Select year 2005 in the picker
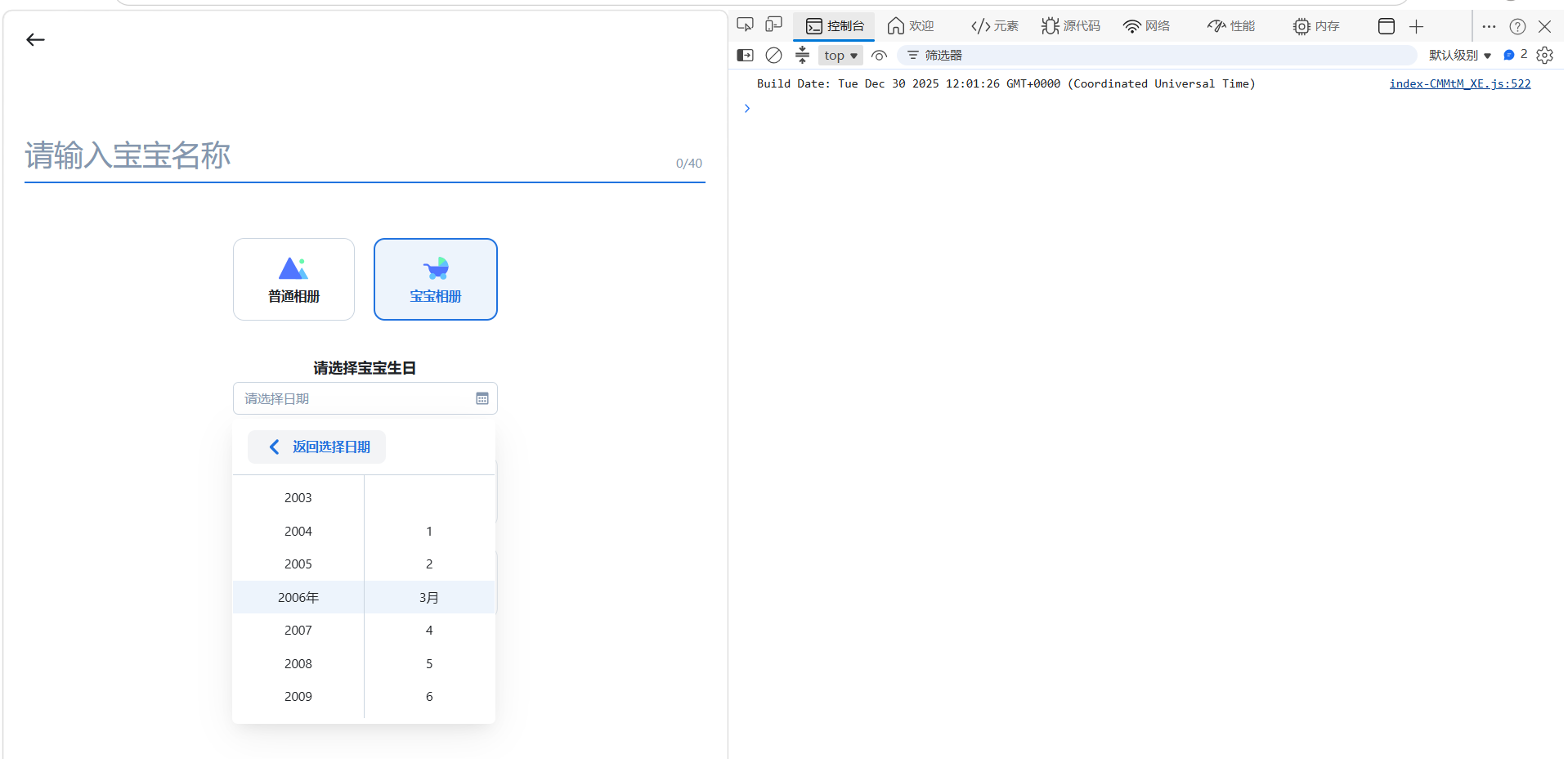Viewport: 1568px width, 759px height. coord(298,564)
